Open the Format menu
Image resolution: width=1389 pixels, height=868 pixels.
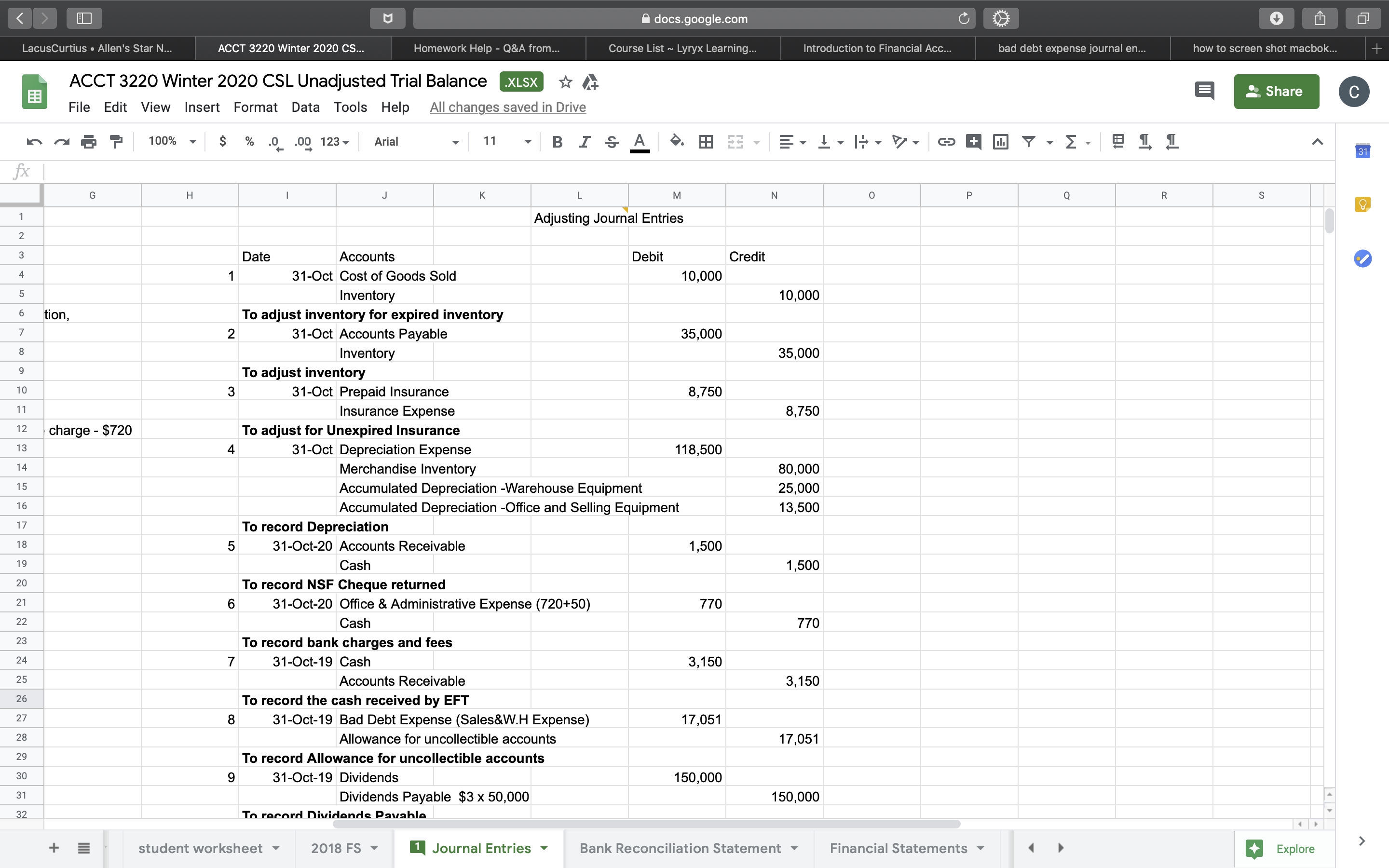[x=255, y=108]
